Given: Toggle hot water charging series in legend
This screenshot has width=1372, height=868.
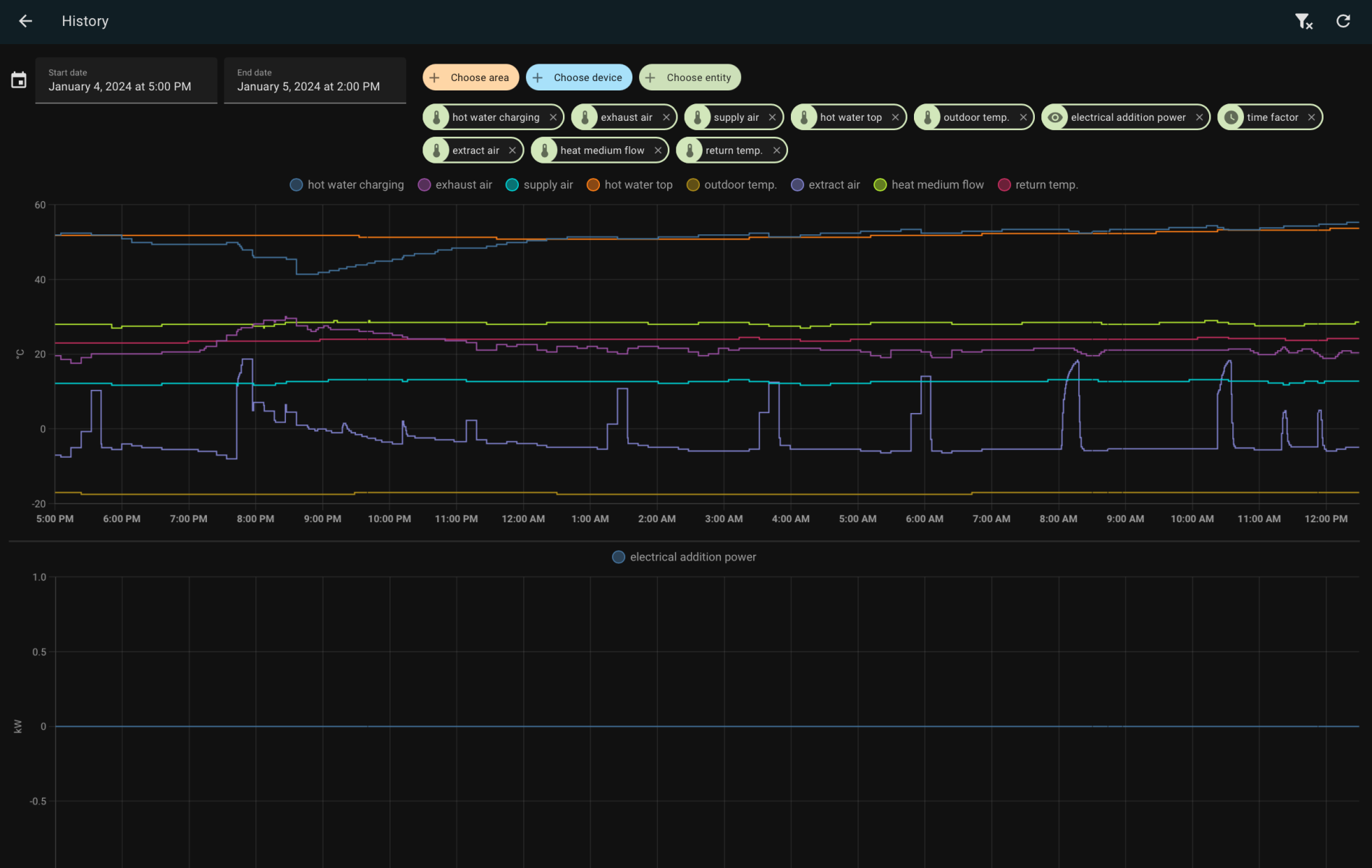Looking at the screenshot, I should click(x=347, y=184).
